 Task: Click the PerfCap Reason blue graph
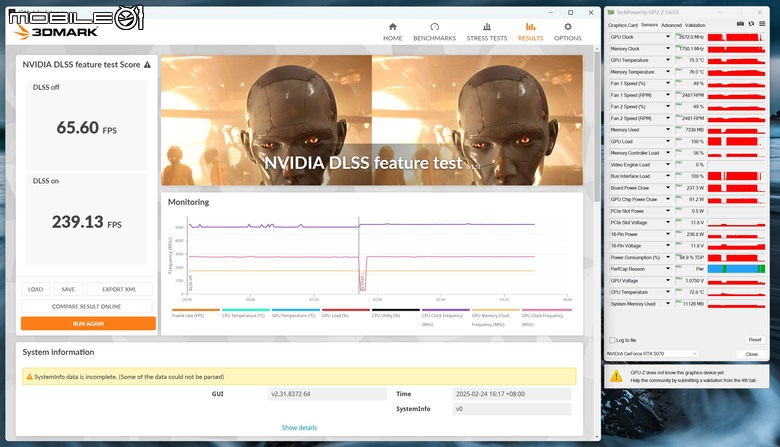click(736, 269)
